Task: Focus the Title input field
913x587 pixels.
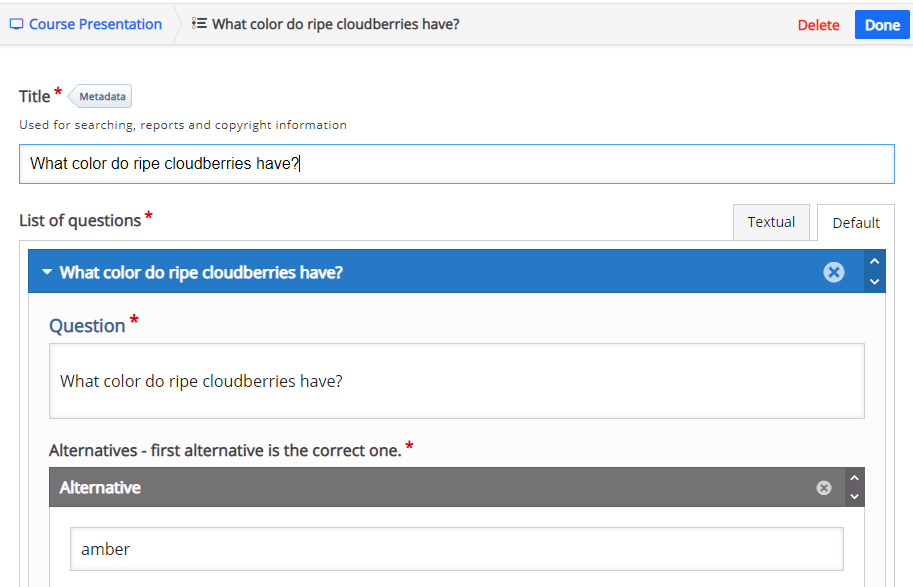Action: (456, 164)
